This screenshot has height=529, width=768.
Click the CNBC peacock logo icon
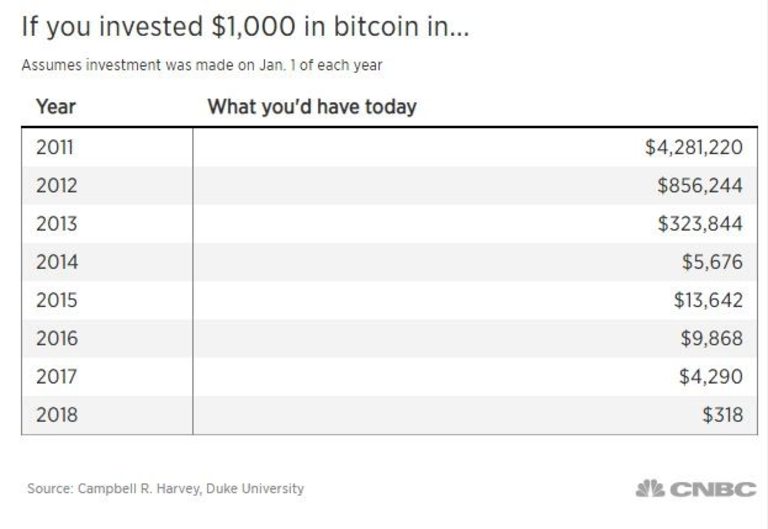650,489
